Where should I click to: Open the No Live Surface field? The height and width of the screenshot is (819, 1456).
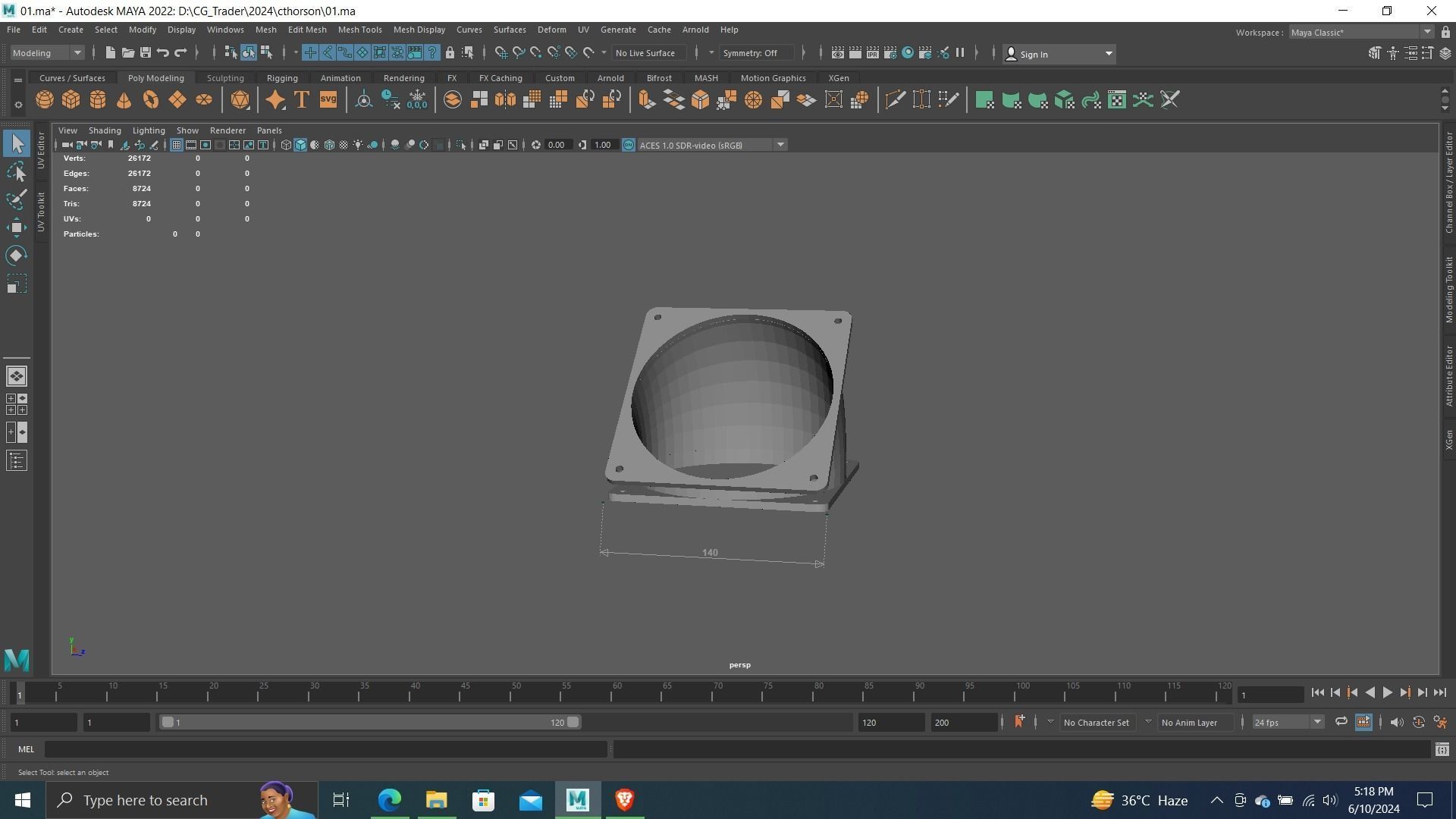[x=648, y=53]
